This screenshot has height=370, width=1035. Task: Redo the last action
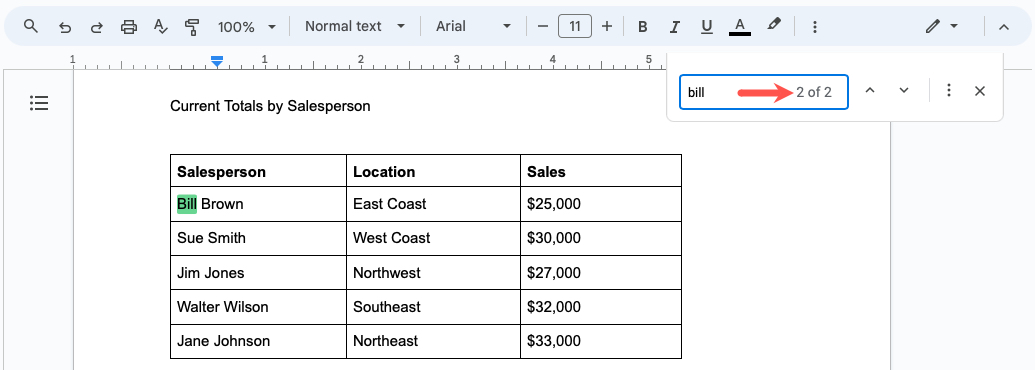96,27
